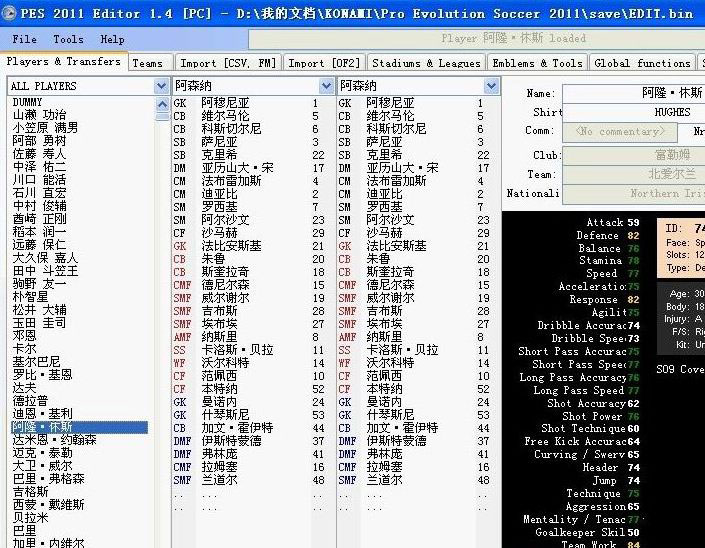
Task: Click the Goalkeeper Skills value 50
Action: point(634,533)
